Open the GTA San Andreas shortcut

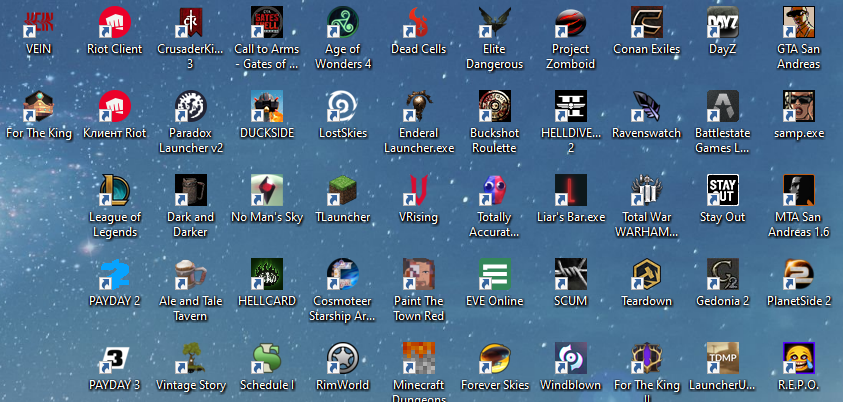[x=798, y=23]
